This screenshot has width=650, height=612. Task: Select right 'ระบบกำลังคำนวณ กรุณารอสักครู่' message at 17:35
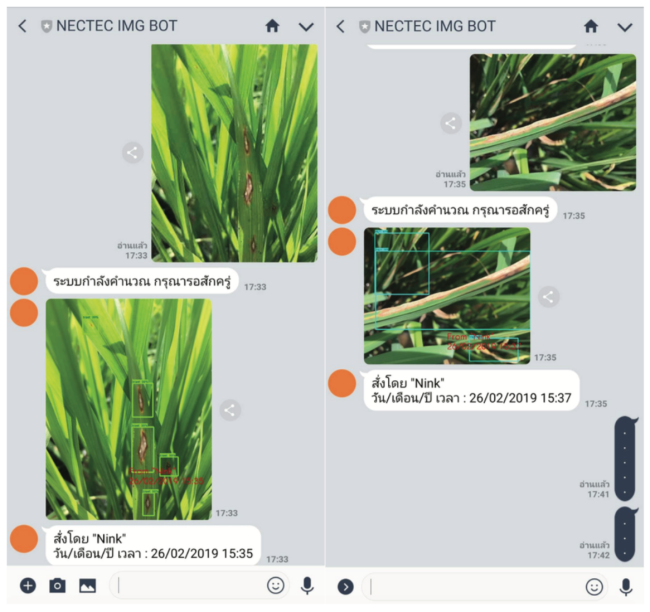pyautogui.click(x=460, y=210)
